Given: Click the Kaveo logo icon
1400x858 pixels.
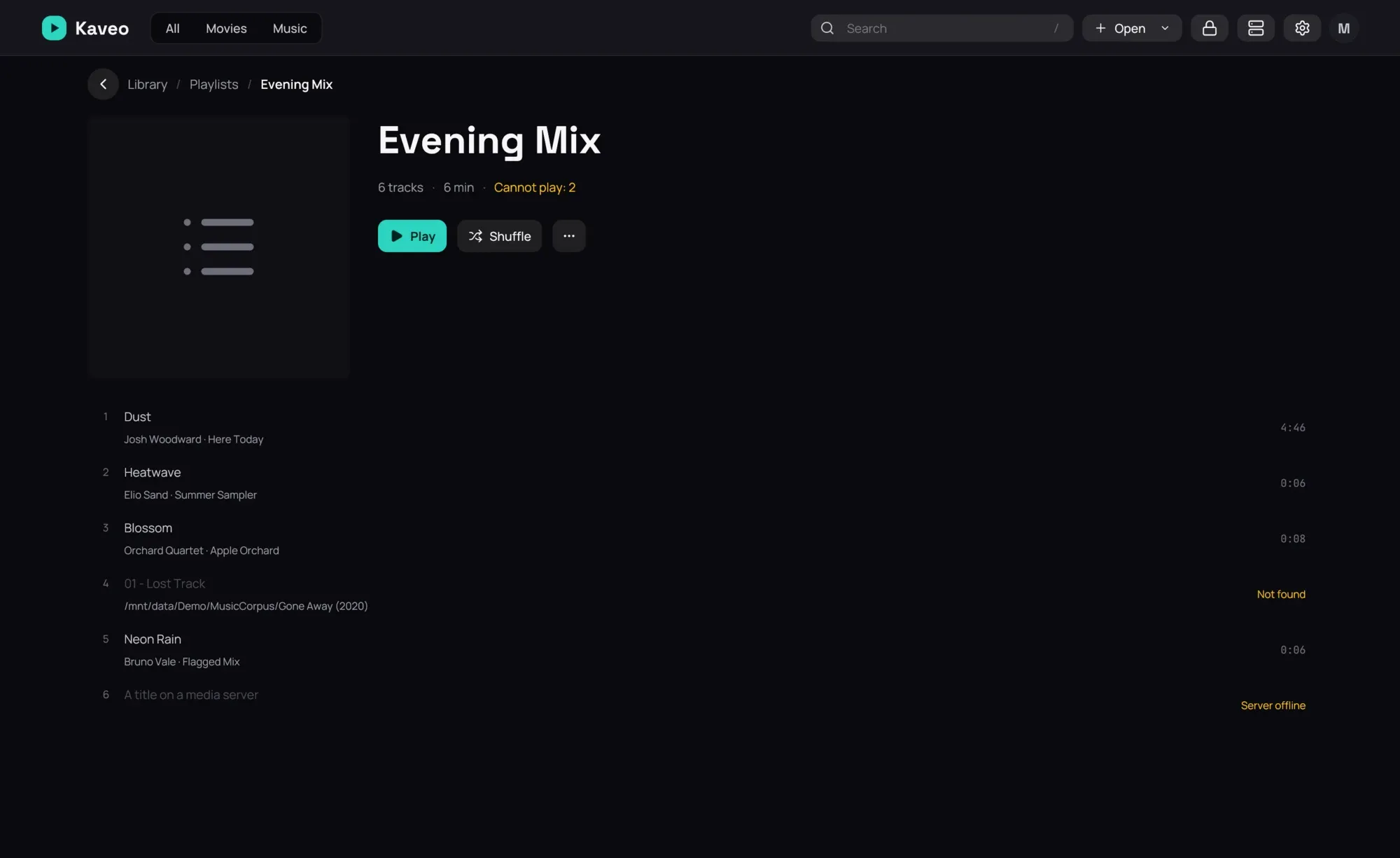Looking at the screenshot, I should point(54,28).
